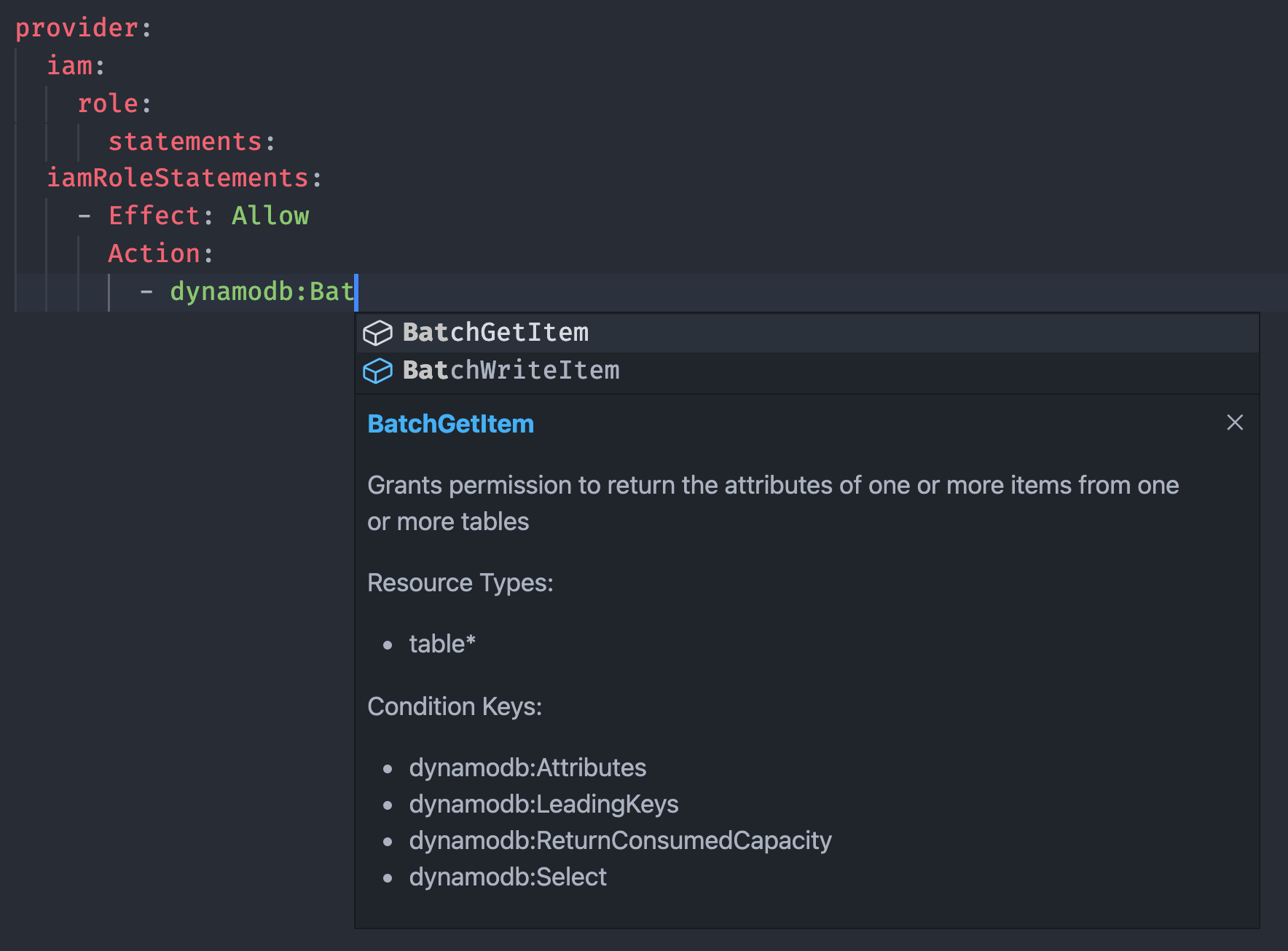This screenshot has width=1288, height=951.
Task: Place cursor in 'dynamodb:Bat' text
Action: tap(262, 291)
